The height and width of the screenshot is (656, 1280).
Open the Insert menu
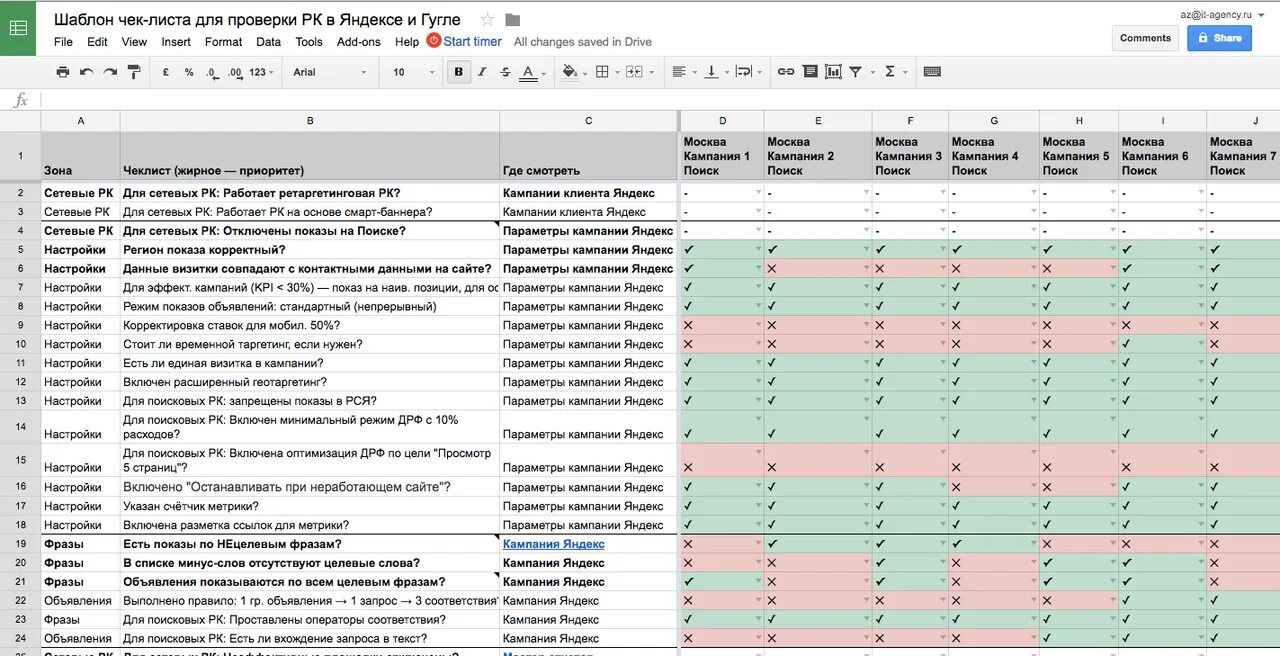click(176, 42)
